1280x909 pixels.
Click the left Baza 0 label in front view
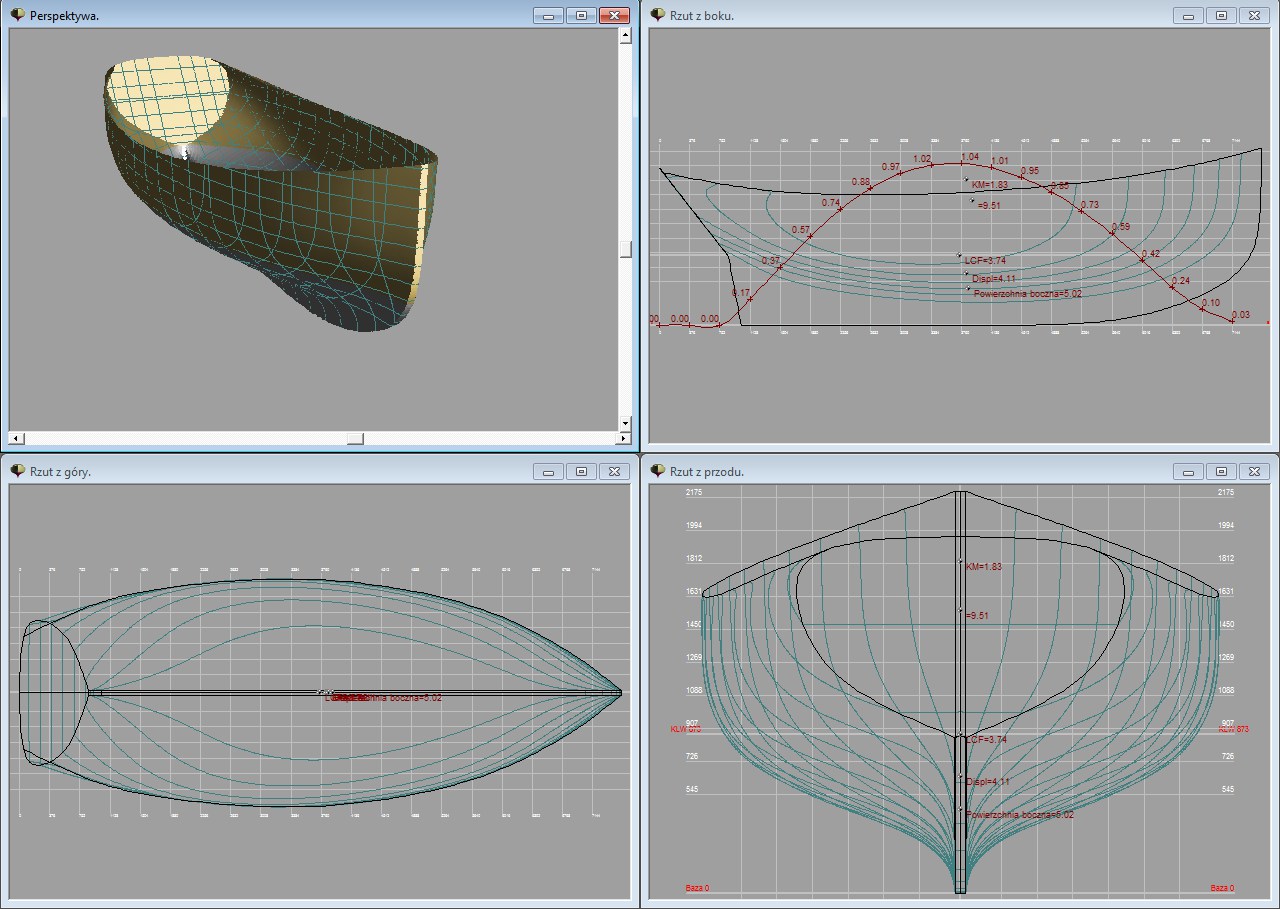coord(697,888)
